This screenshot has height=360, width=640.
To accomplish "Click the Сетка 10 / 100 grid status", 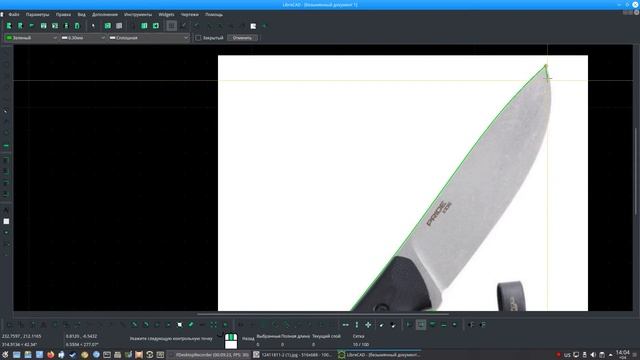I will tap(360, 340).
